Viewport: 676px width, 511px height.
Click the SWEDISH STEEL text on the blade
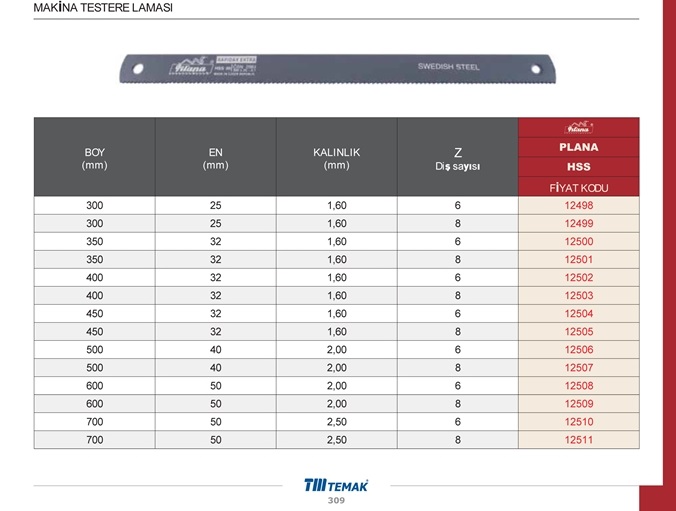coord(448,67)
